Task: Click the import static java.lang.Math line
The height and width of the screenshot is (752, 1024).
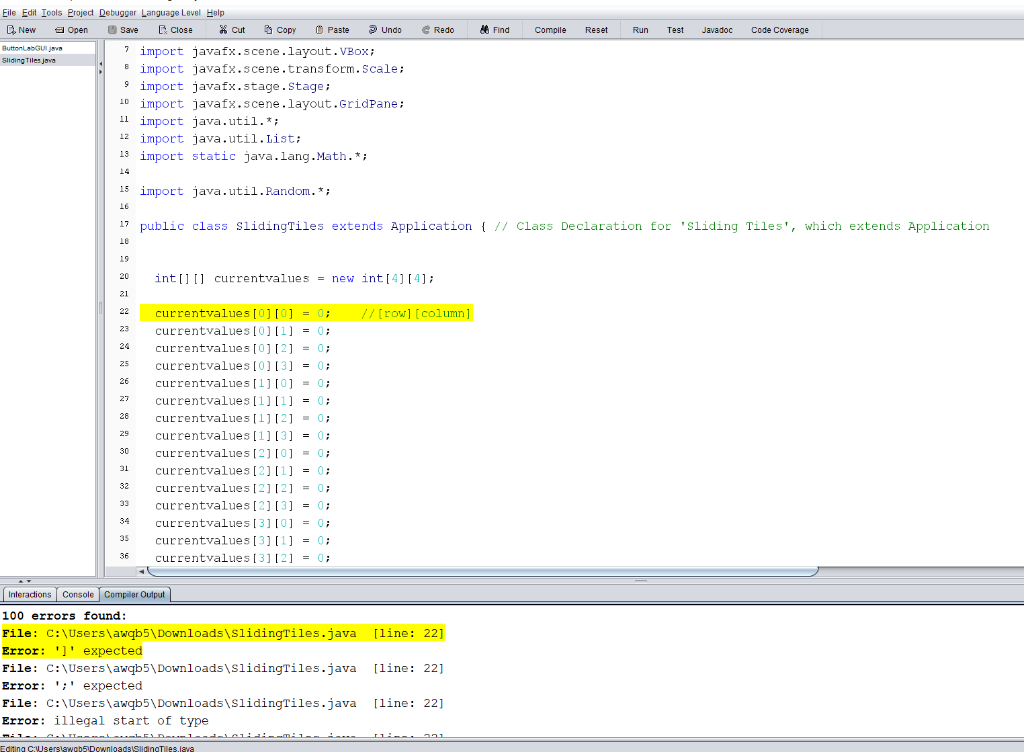Action: (253, 156)
